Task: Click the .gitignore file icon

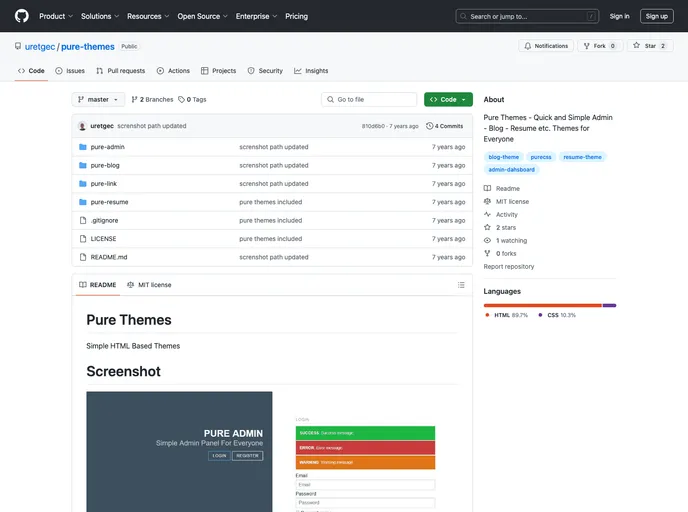Action: [x=82, y=220]
